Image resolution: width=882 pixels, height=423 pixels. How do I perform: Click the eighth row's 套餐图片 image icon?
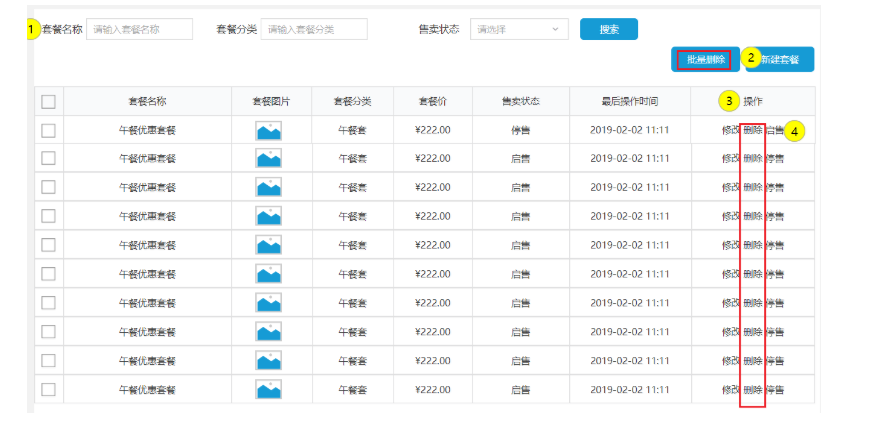(x=268, y=332)
